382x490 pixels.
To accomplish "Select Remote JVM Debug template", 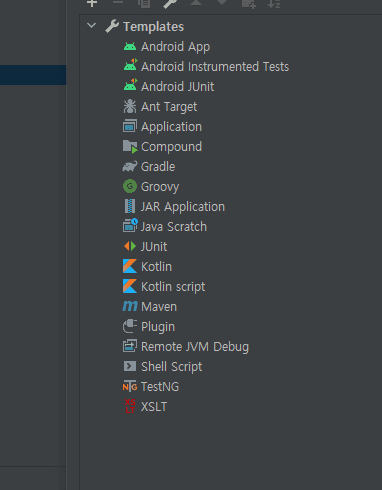I will pos(195,347).
